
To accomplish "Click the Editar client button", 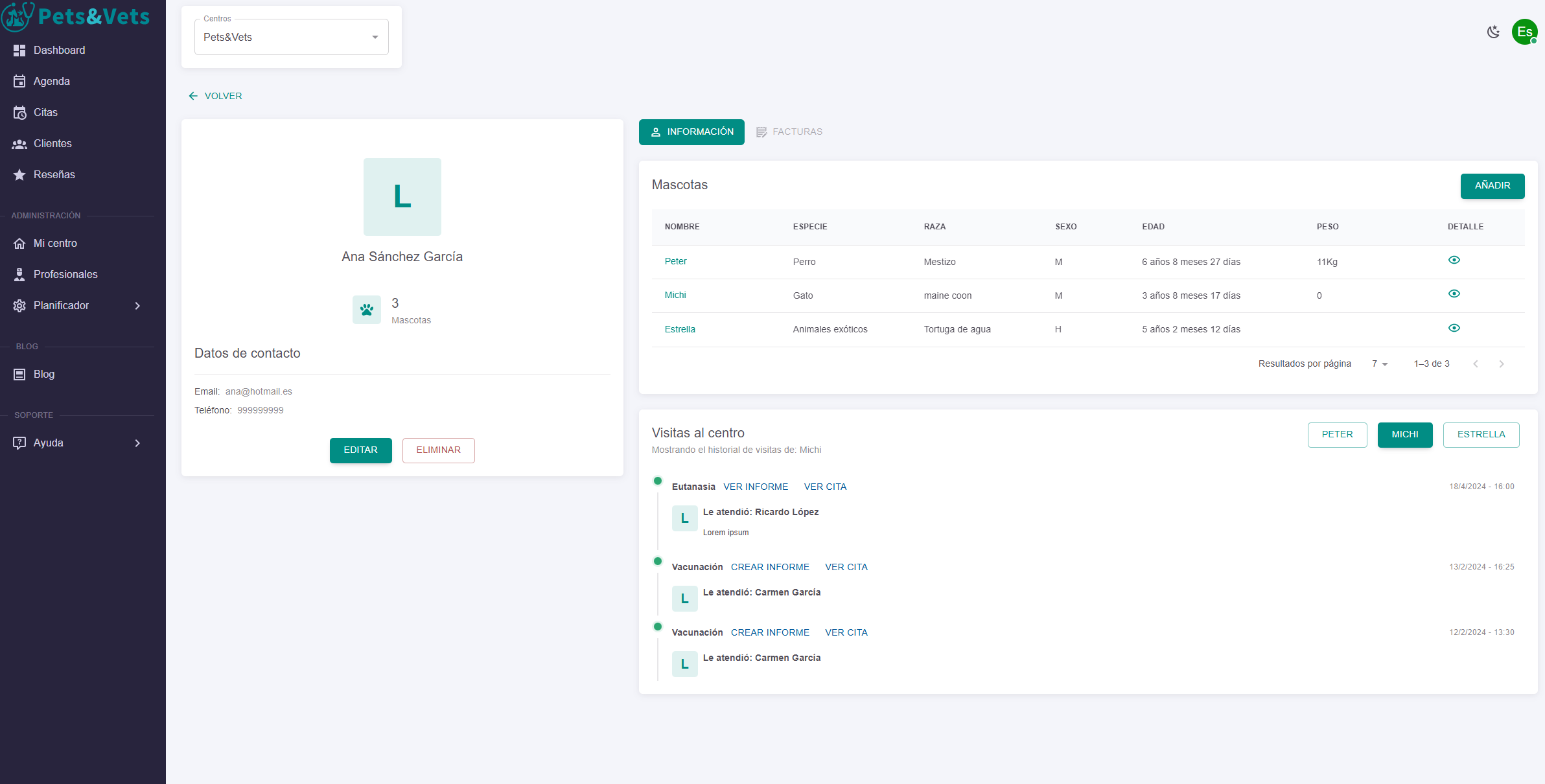I will coord(360,450).
